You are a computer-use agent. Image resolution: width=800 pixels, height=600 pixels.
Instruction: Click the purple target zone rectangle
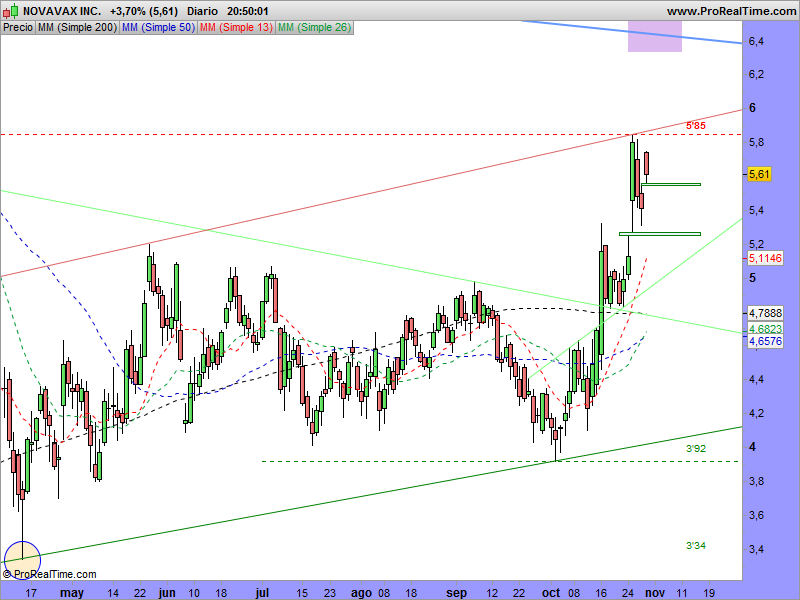click(x=655, y=36)
